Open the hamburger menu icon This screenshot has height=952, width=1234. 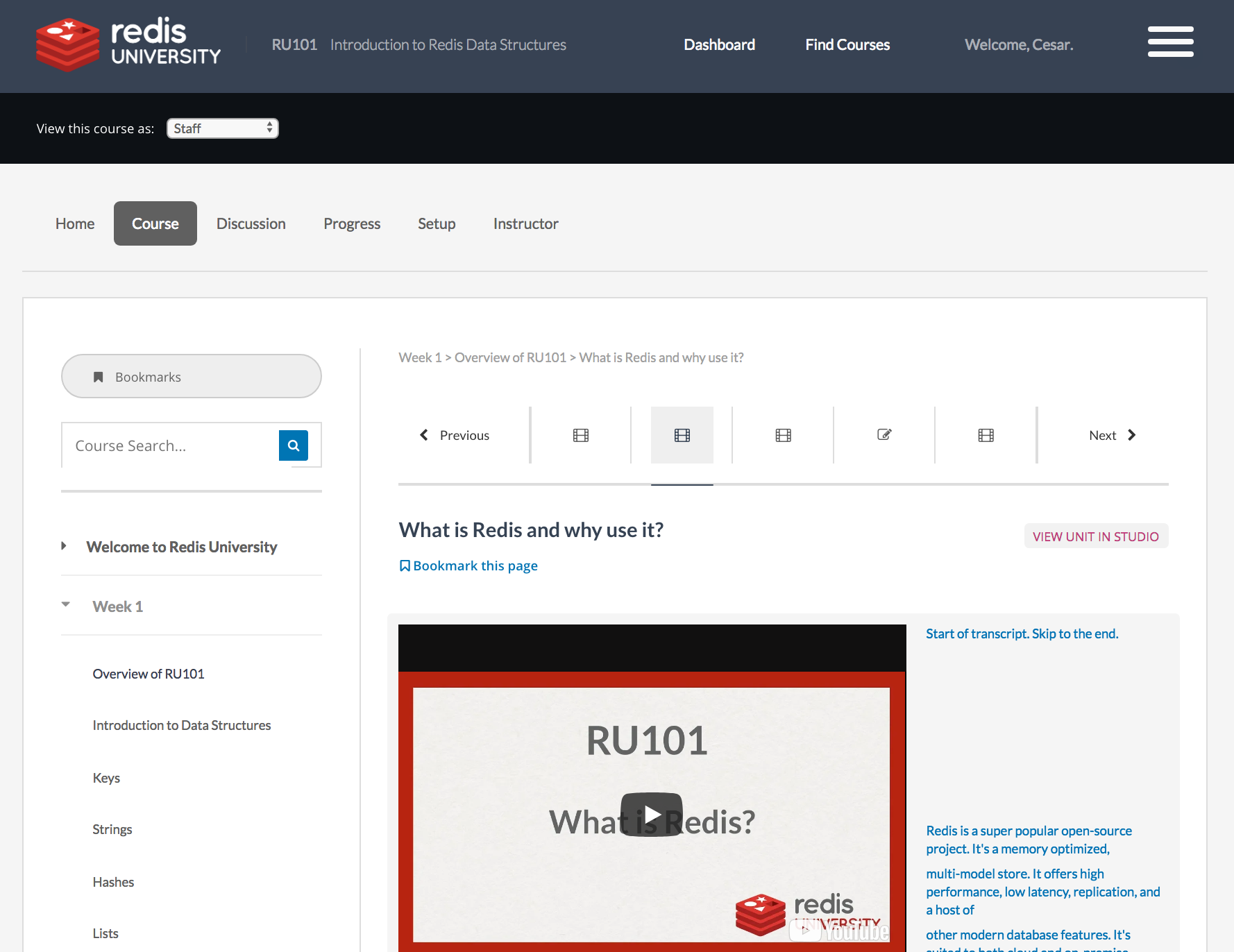1170,42
